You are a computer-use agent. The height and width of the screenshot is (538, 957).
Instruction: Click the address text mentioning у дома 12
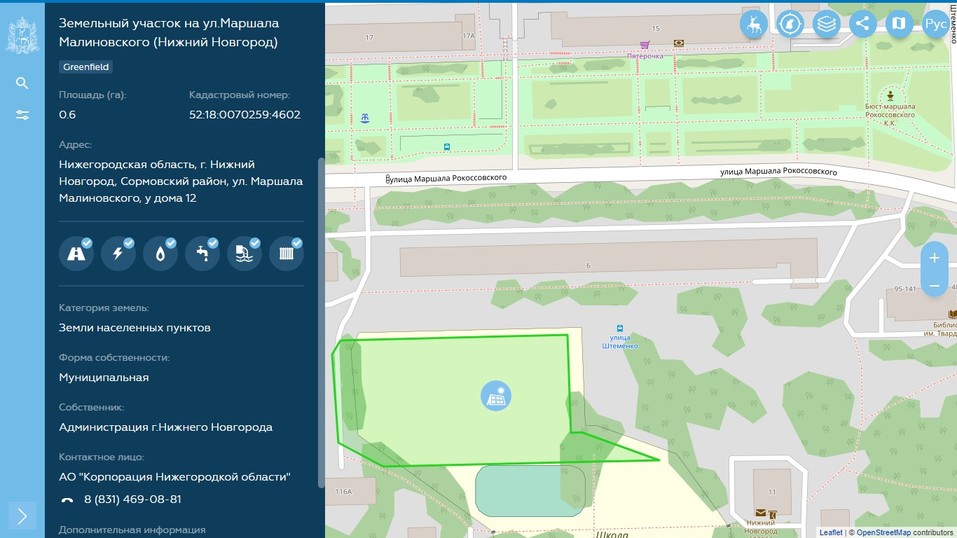(x=181, y=181)
